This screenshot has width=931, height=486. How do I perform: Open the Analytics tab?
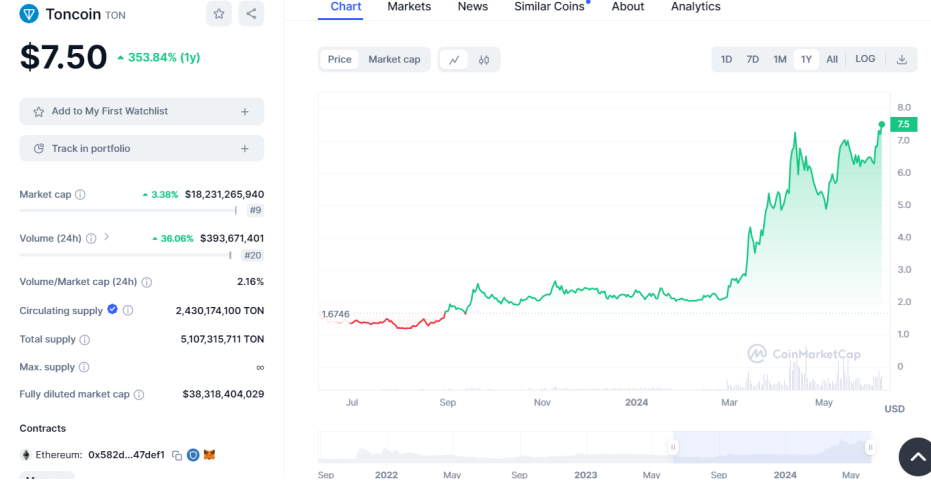click(696, 7)
